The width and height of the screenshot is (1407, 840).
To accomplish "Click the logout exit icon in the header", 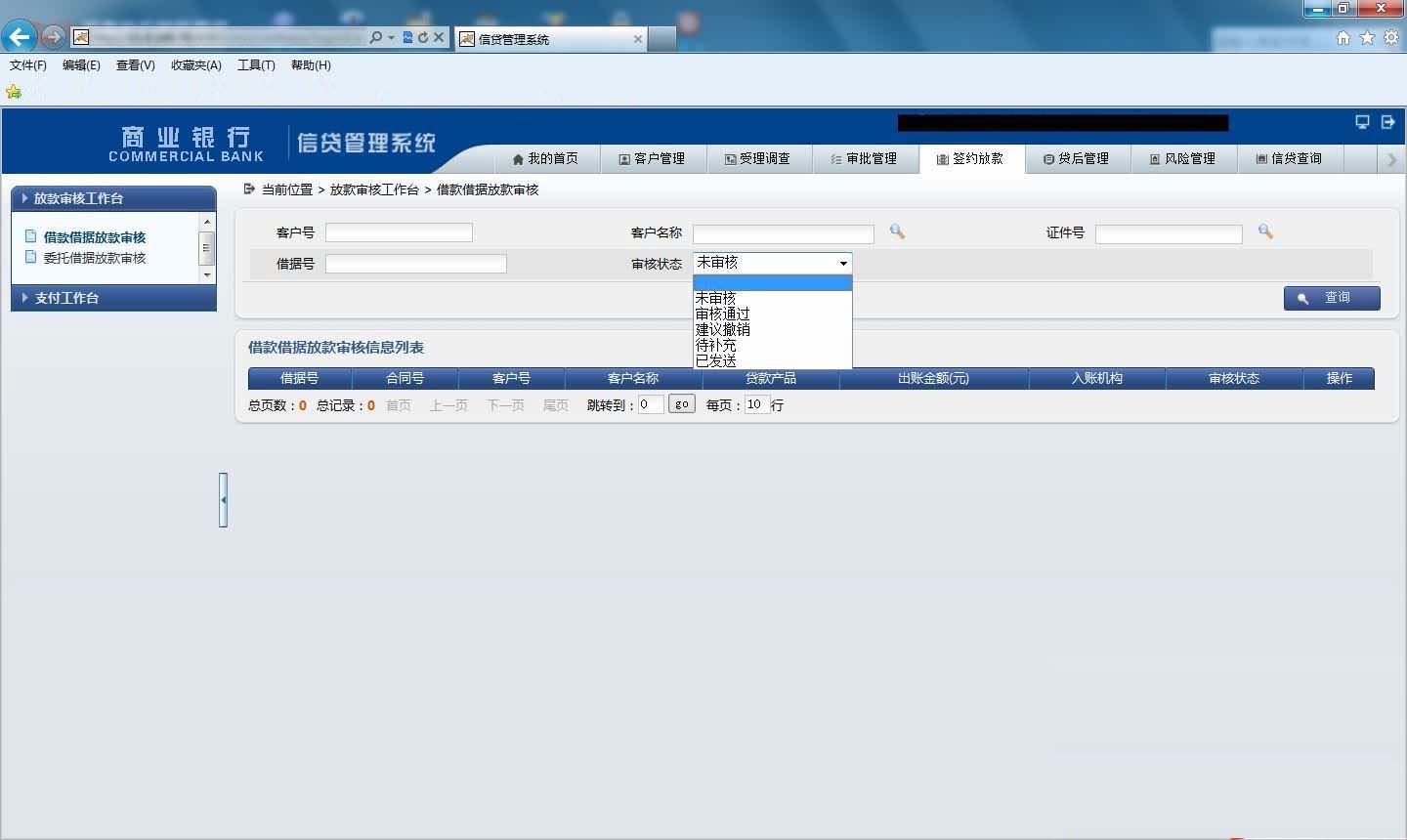I will (x=1387, y=122).
